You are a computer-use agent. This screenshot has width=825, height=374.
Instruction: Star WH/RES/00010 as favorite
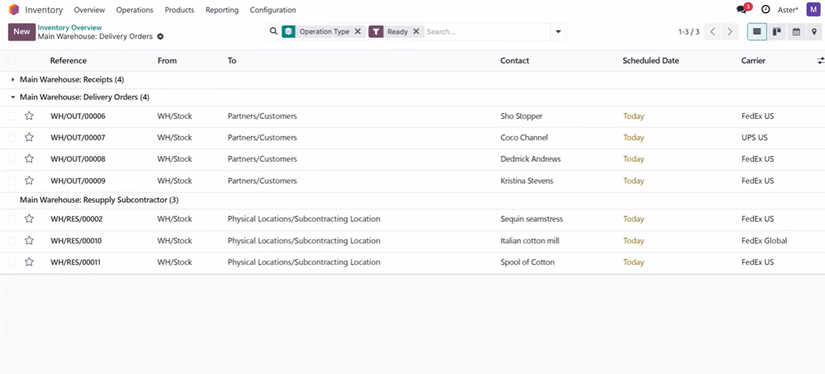29,240
